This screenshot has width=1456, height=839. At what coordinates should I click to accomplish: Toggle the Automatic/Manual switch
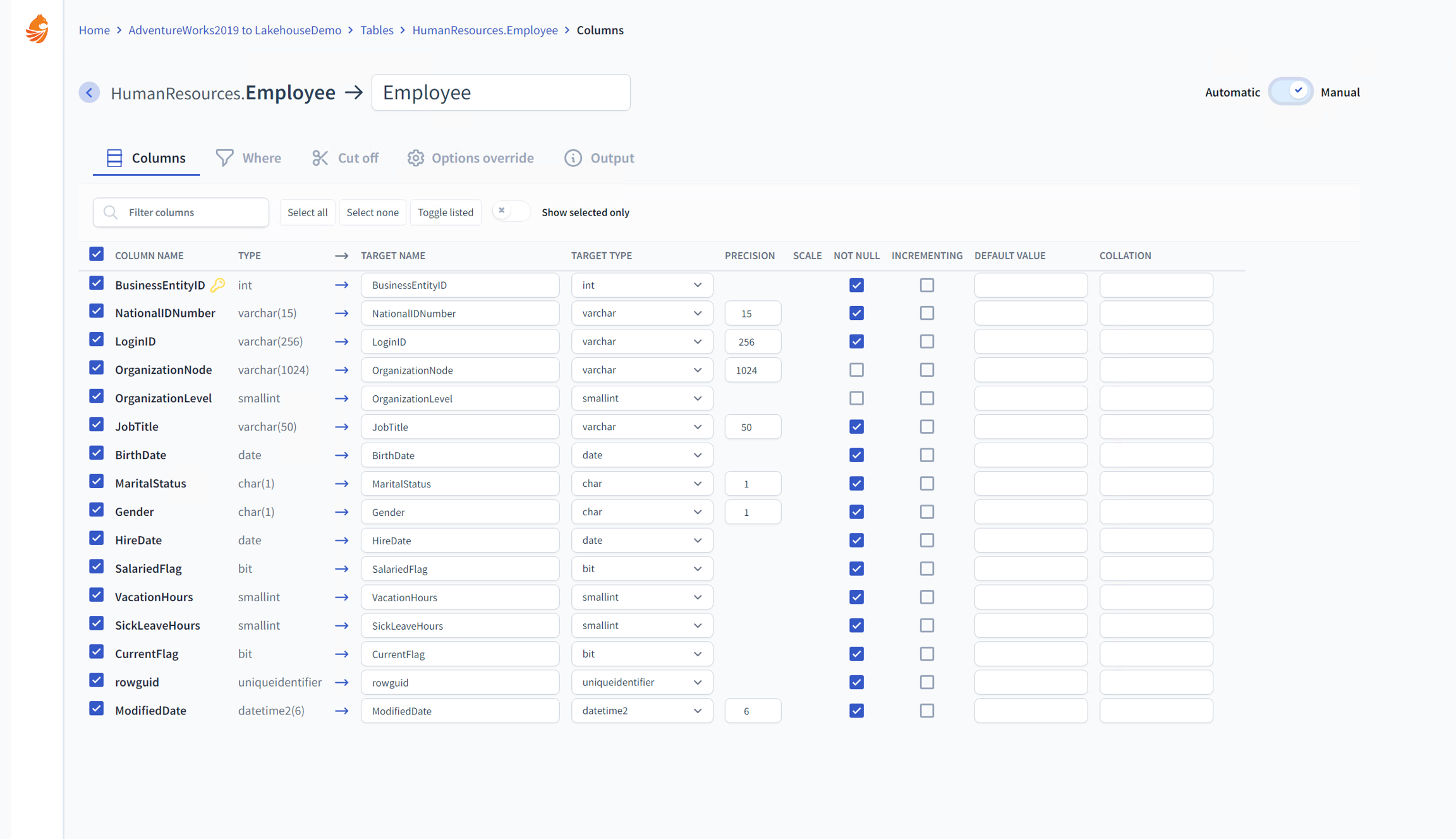pyautogui.click(x=1290, y=92)
